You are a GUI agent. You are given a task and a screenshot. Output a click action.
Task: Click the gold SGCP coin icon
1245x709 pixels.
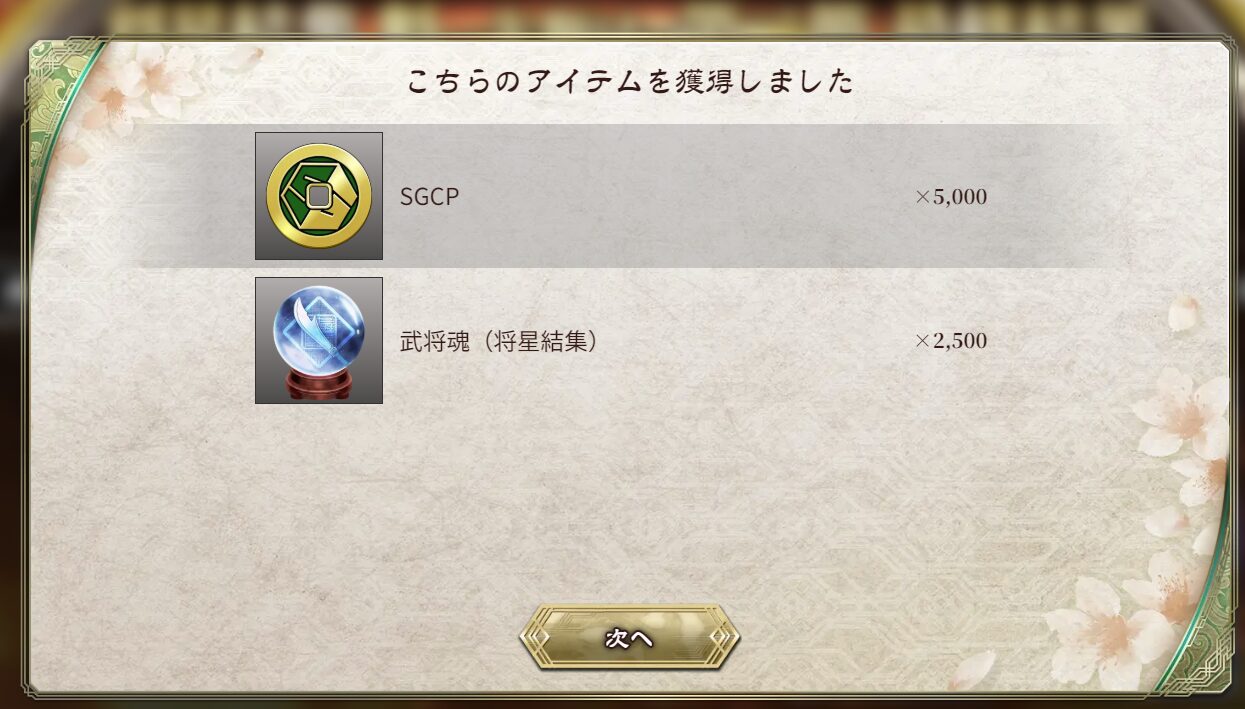(319, 196)
